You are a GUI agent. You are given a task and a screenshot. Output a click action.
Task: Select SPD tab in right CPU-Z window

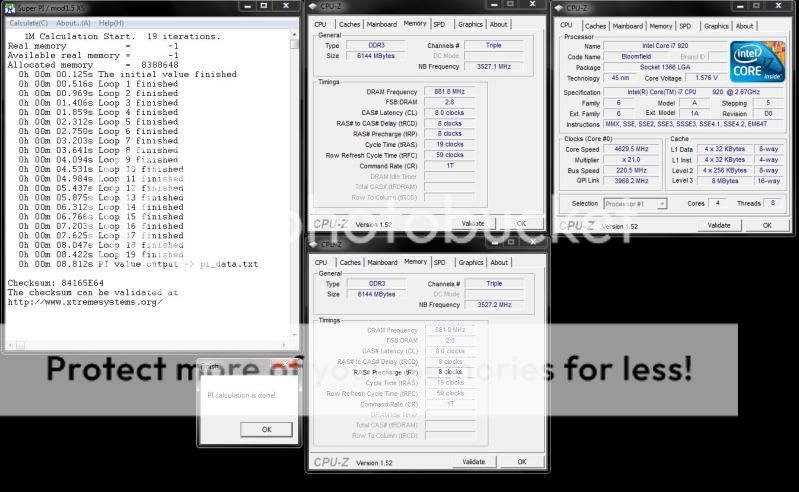click(x=685, y=26)
